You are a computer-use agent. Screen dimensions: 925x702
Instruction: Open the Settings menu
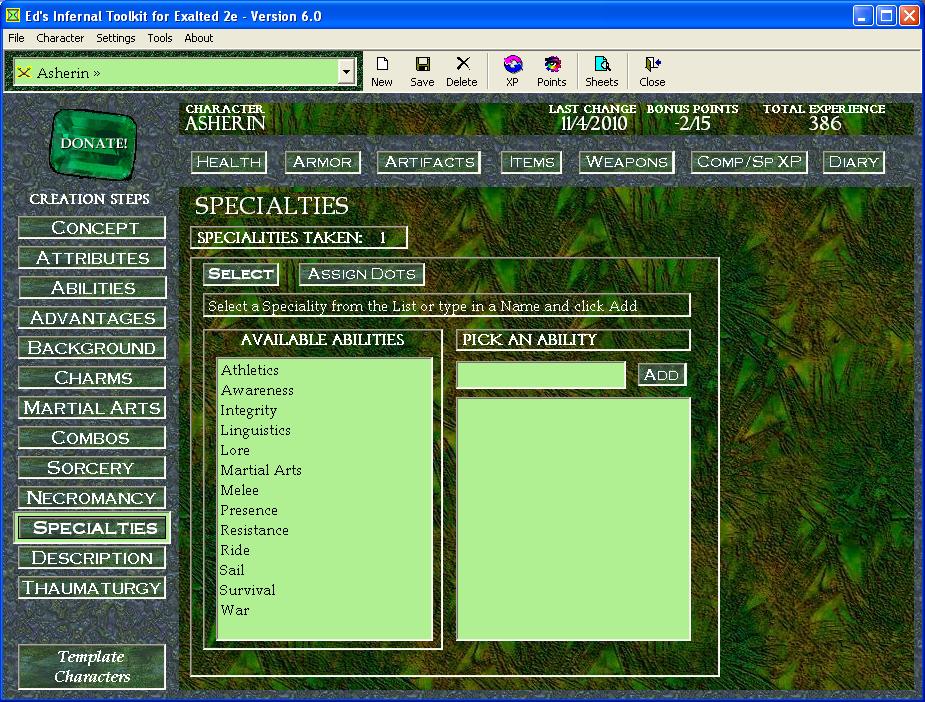point(116,38)
